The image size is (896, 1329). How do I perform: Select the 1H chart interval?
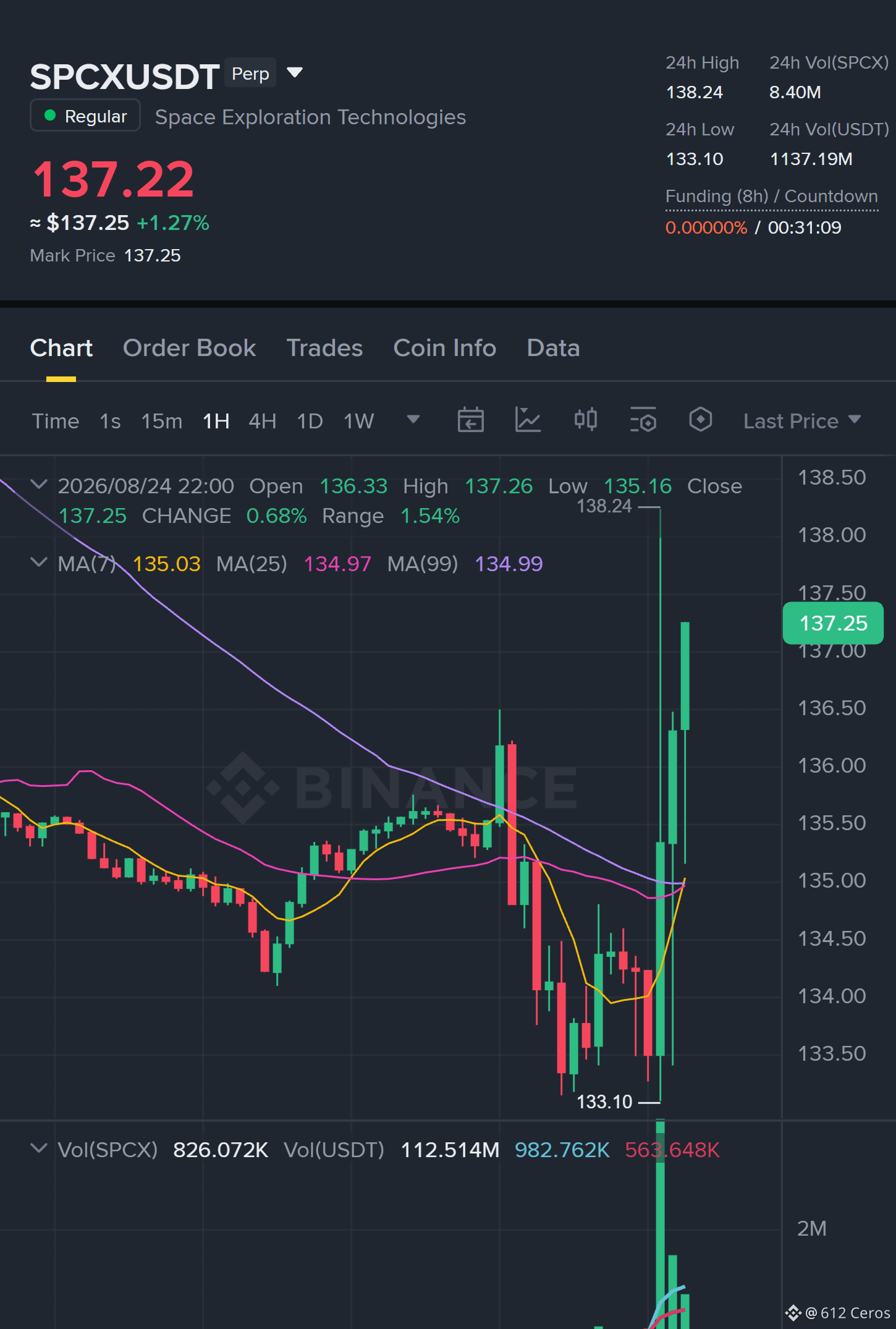(x=216, y=421)
